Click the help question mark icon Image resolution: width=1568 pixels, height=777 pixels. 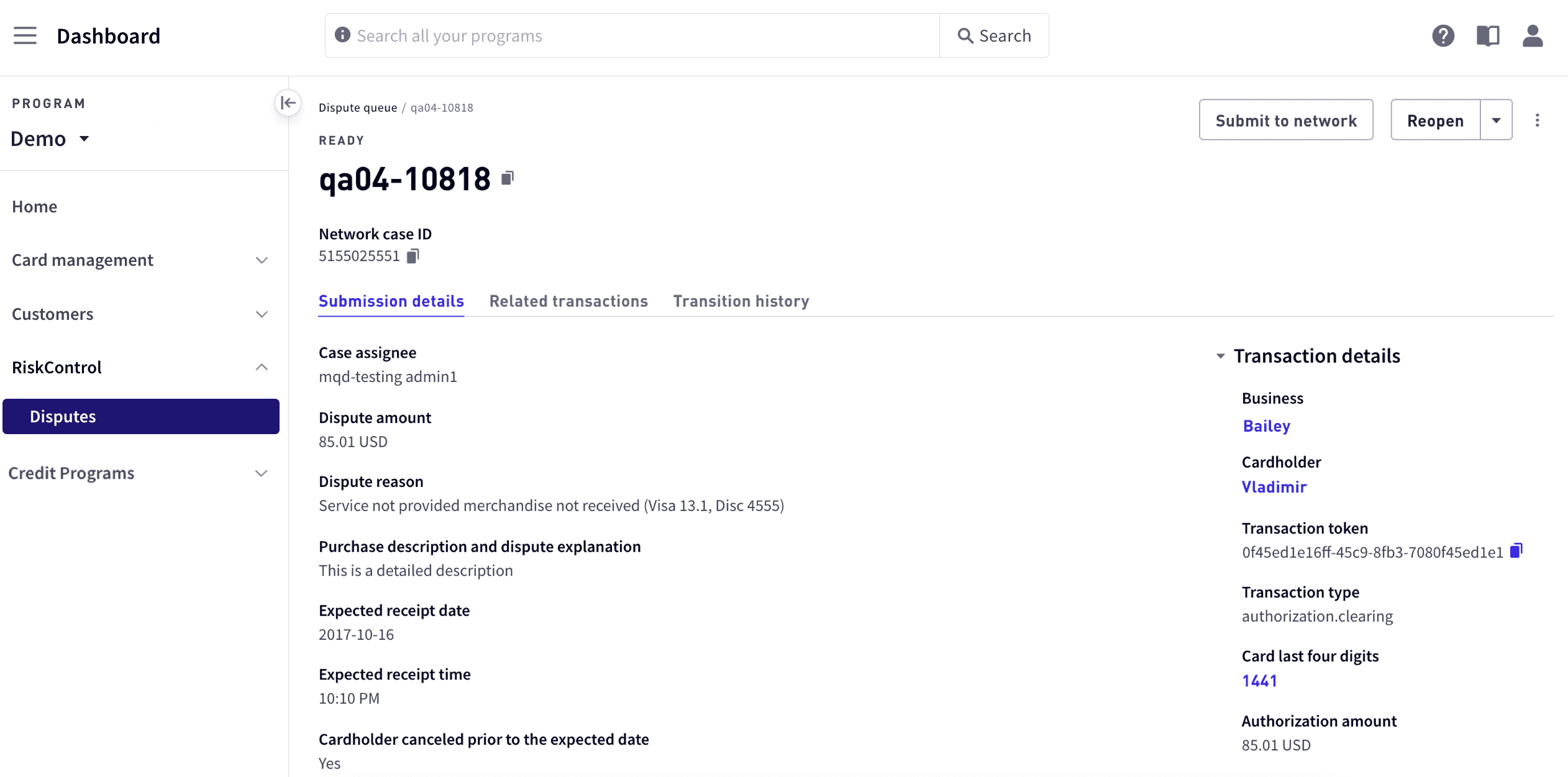1443,36
